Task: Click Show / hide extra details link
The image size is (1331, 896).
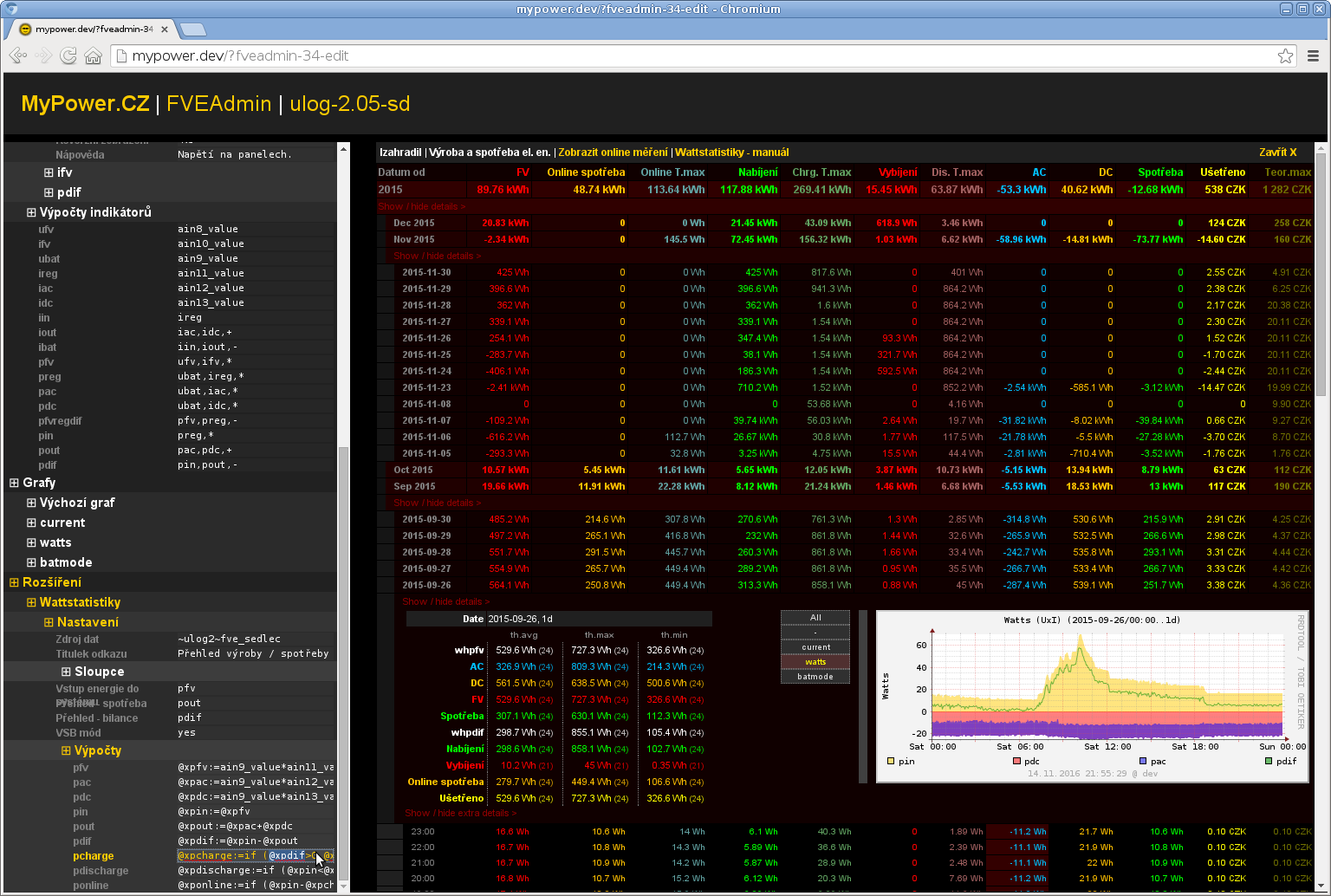Action: (459, 813)
